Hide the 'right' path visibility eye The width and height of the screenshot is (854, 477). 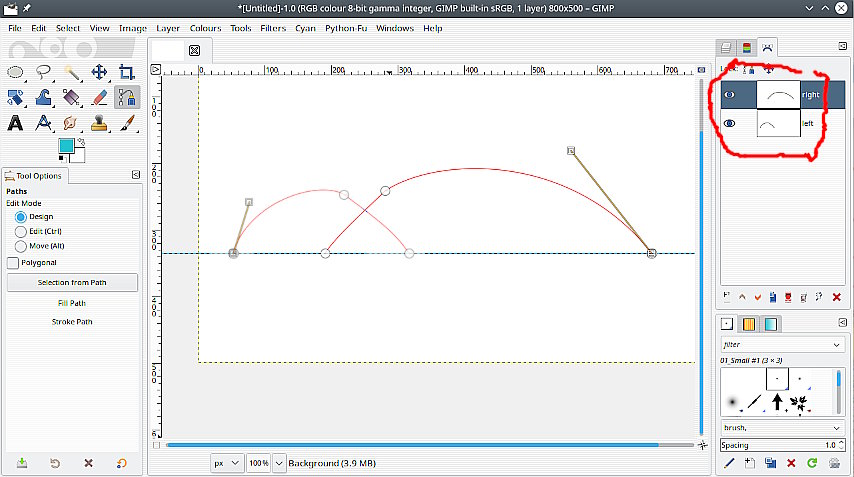(730, 95)
